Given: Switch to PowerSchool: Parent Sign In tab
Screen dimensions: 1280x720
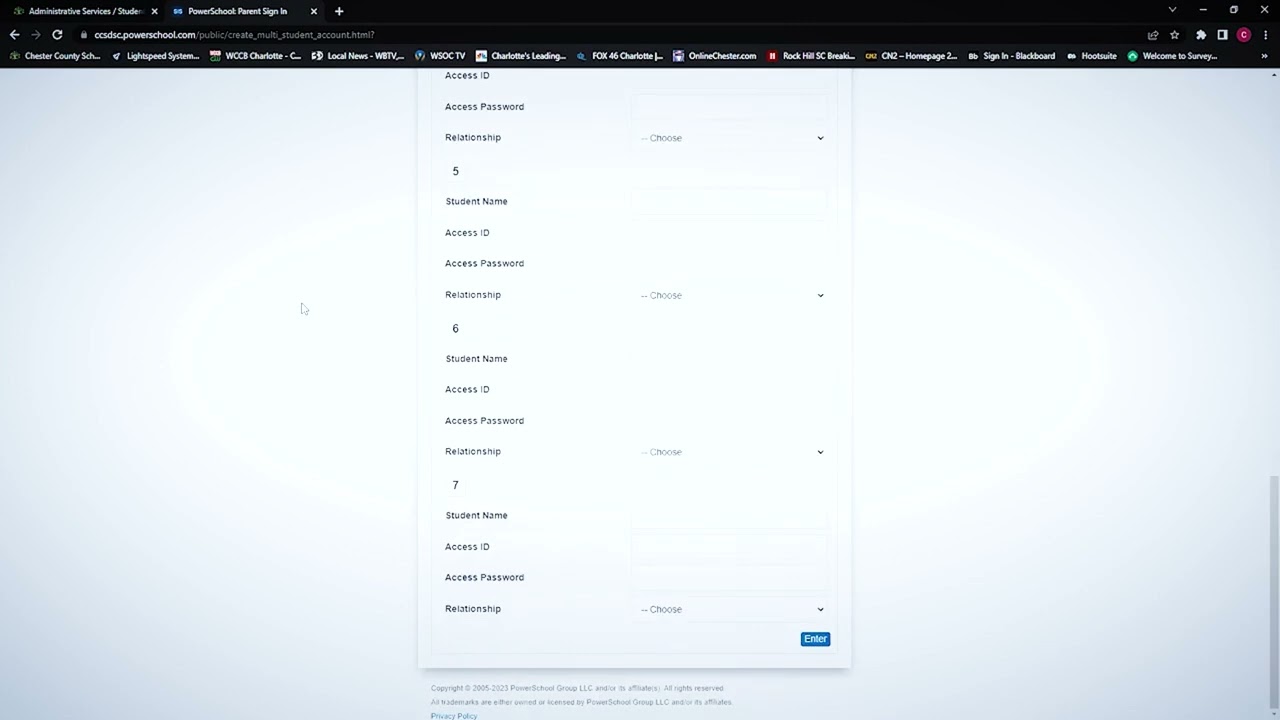Looking at the screenshot, I should click(x=244, y=11).
